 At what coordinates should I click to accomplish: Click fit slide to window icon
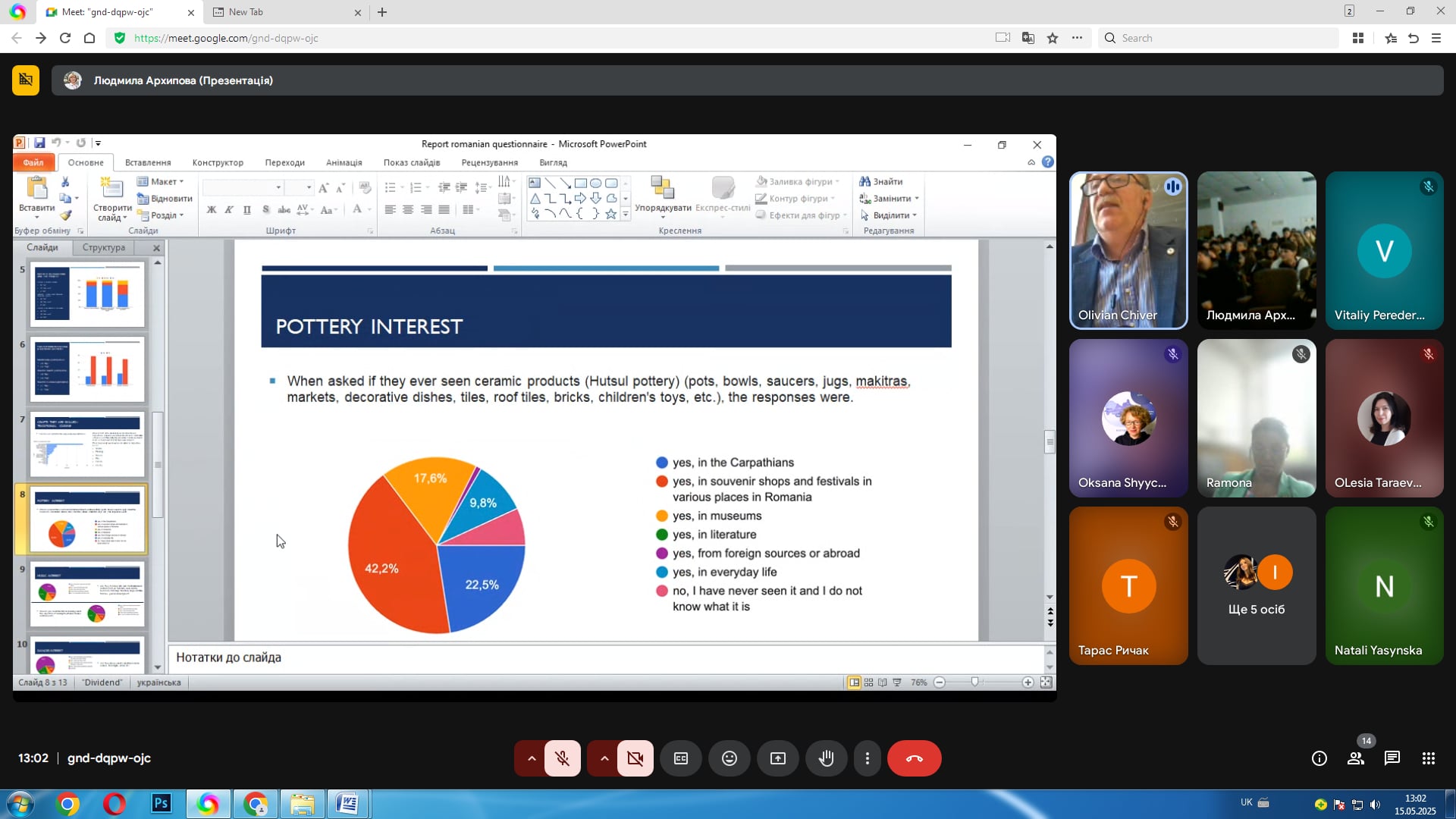pos(1046,682)
